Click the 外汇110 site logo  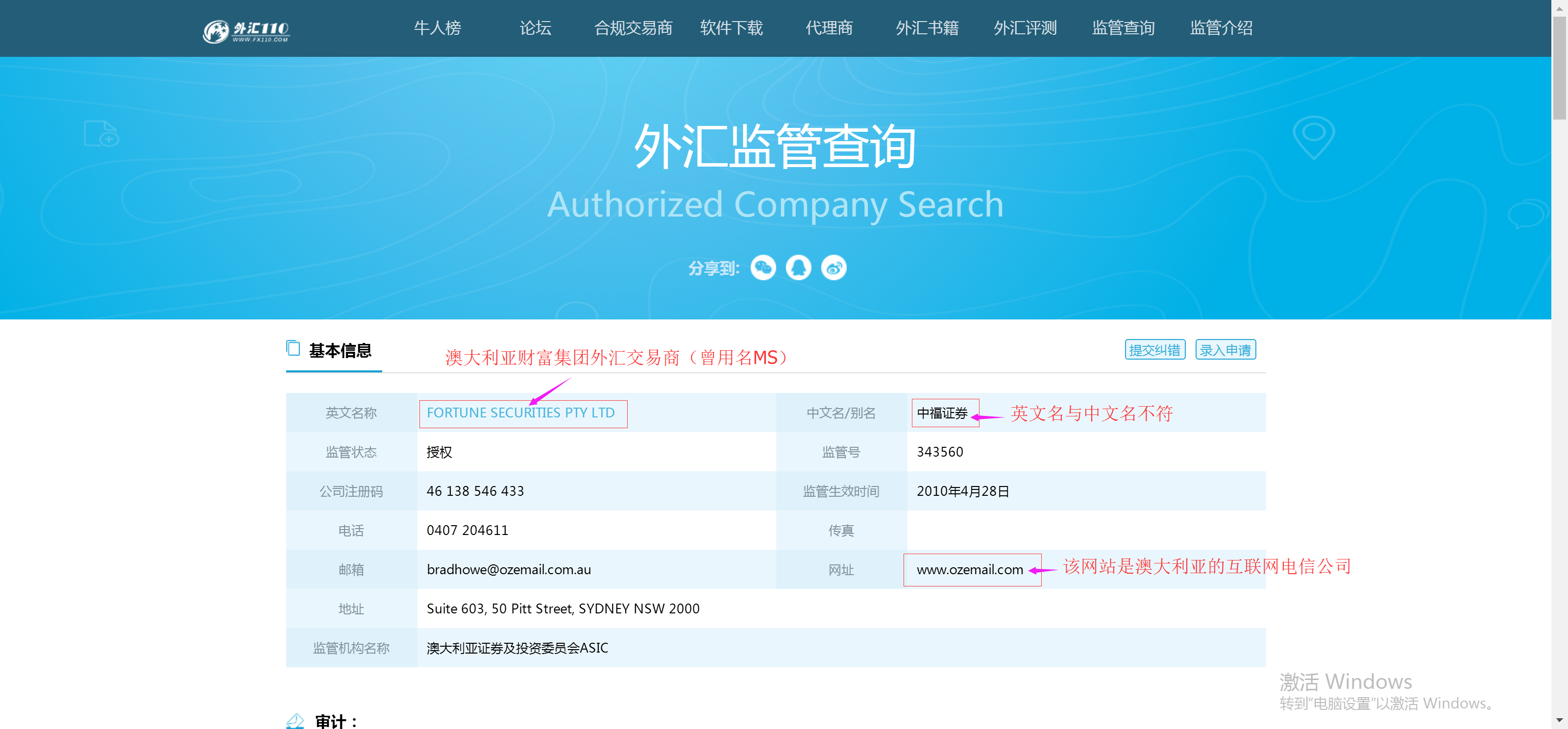pos(246,32)
